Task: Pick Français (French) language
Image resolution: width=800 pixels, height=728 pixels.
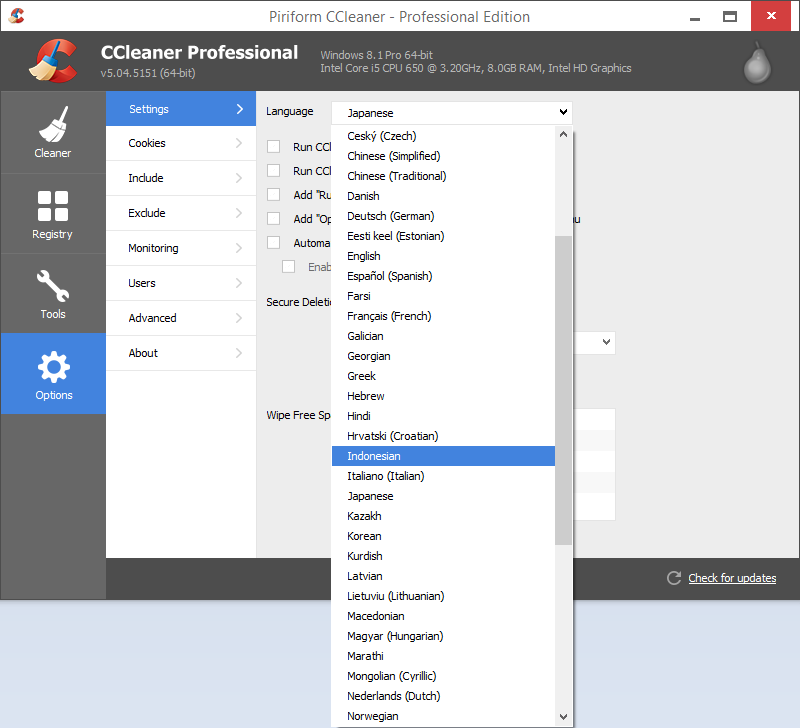Action: 443,316
